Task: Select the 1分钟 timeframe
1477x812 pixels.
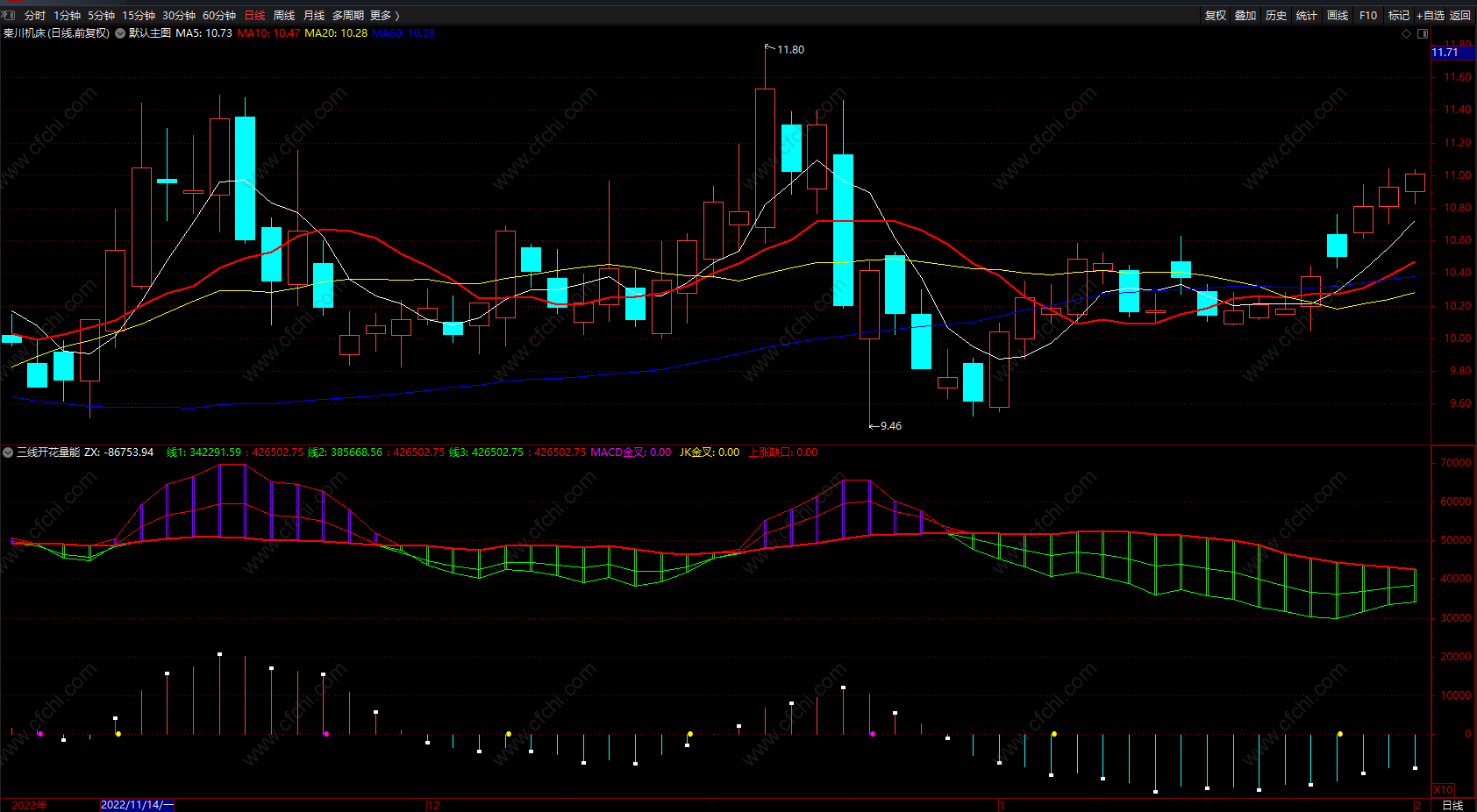Action: [68, 16]
